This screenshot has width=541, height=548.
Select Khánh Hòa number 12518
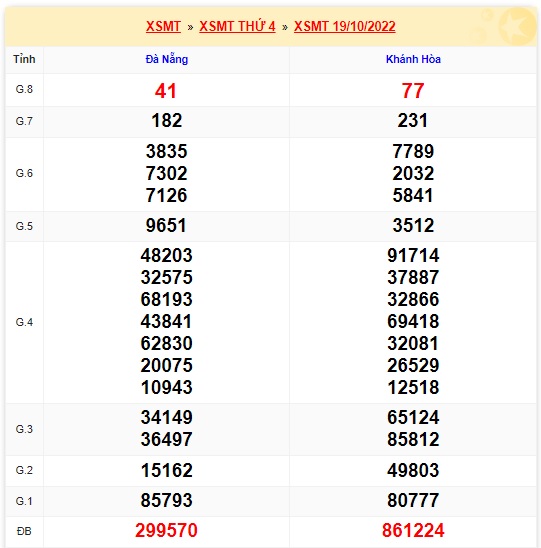413,388
